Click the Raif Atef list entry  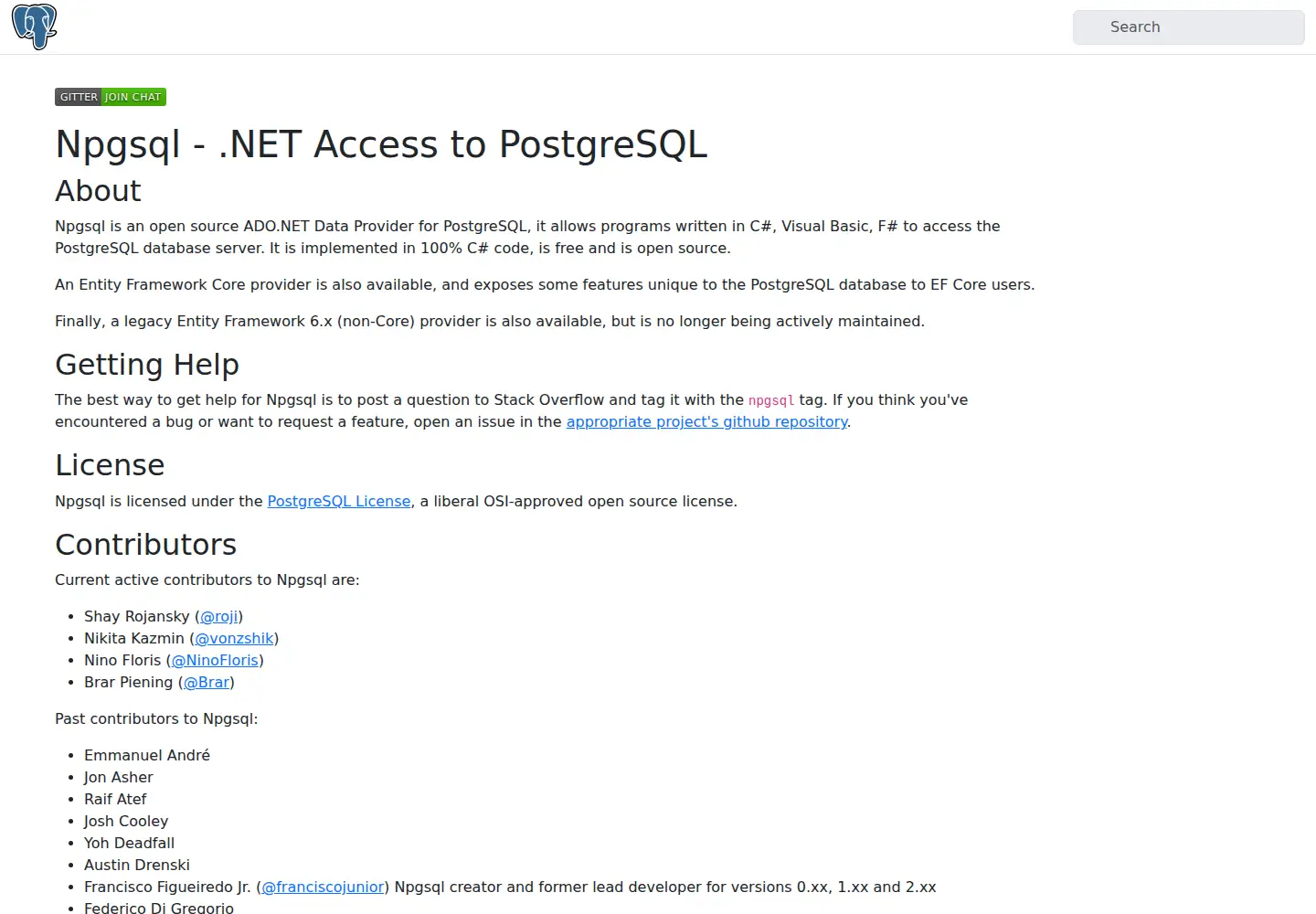coord(115,799)
